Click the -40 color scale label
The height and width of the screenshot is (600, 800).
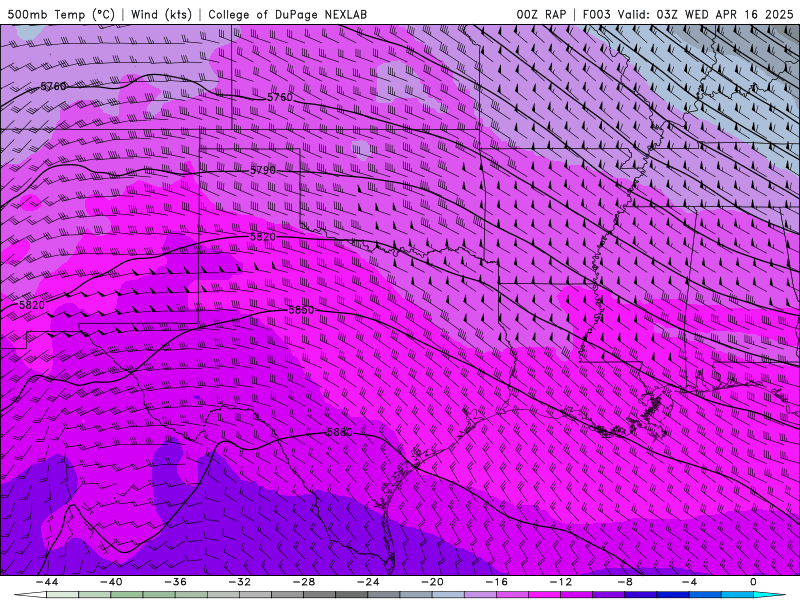pyautogui.click(x=111, y=582)
